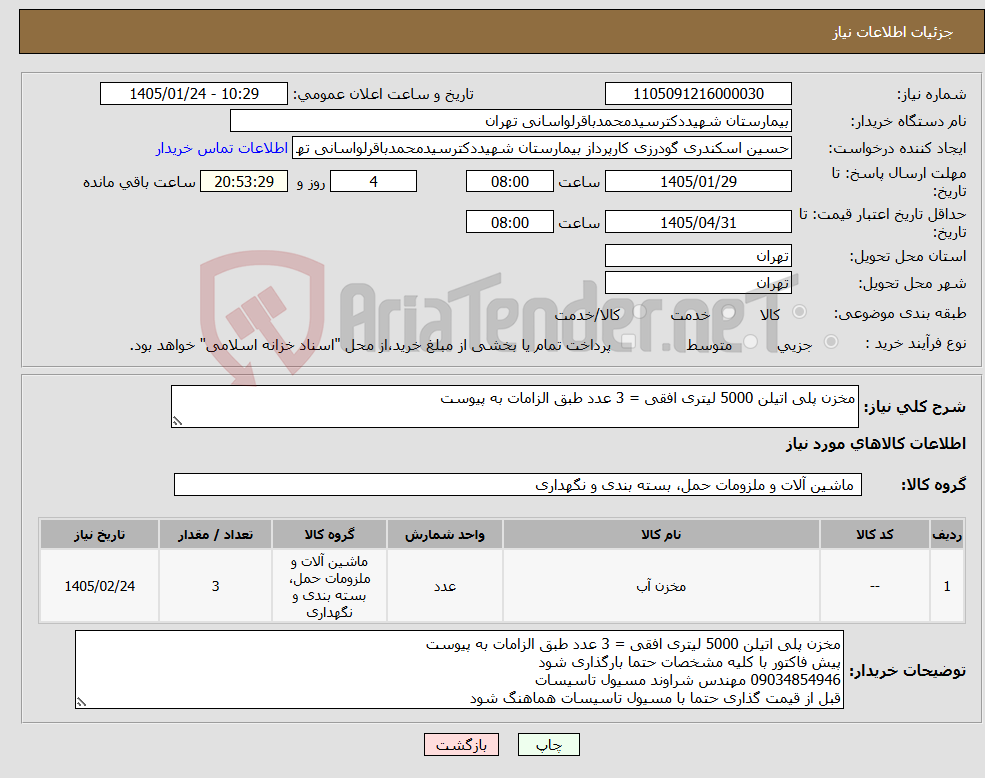Click the تاریخ نیاز column header
Screen dimensions: 985x778
pyautogui.click(x=99, y=534)
